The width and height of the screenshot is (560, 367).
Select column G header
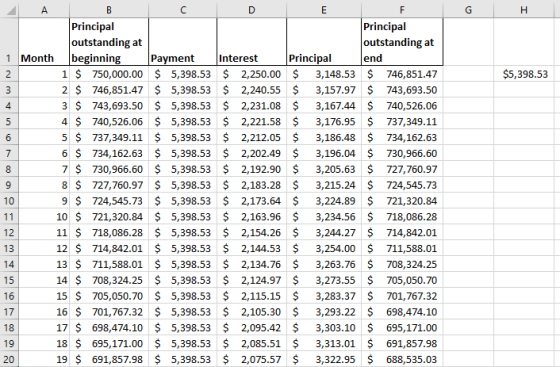(468, 10)
